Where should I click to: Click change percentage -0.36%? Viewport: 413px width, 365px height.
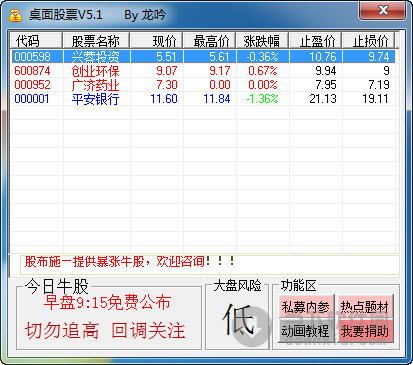tap(262, 57)
